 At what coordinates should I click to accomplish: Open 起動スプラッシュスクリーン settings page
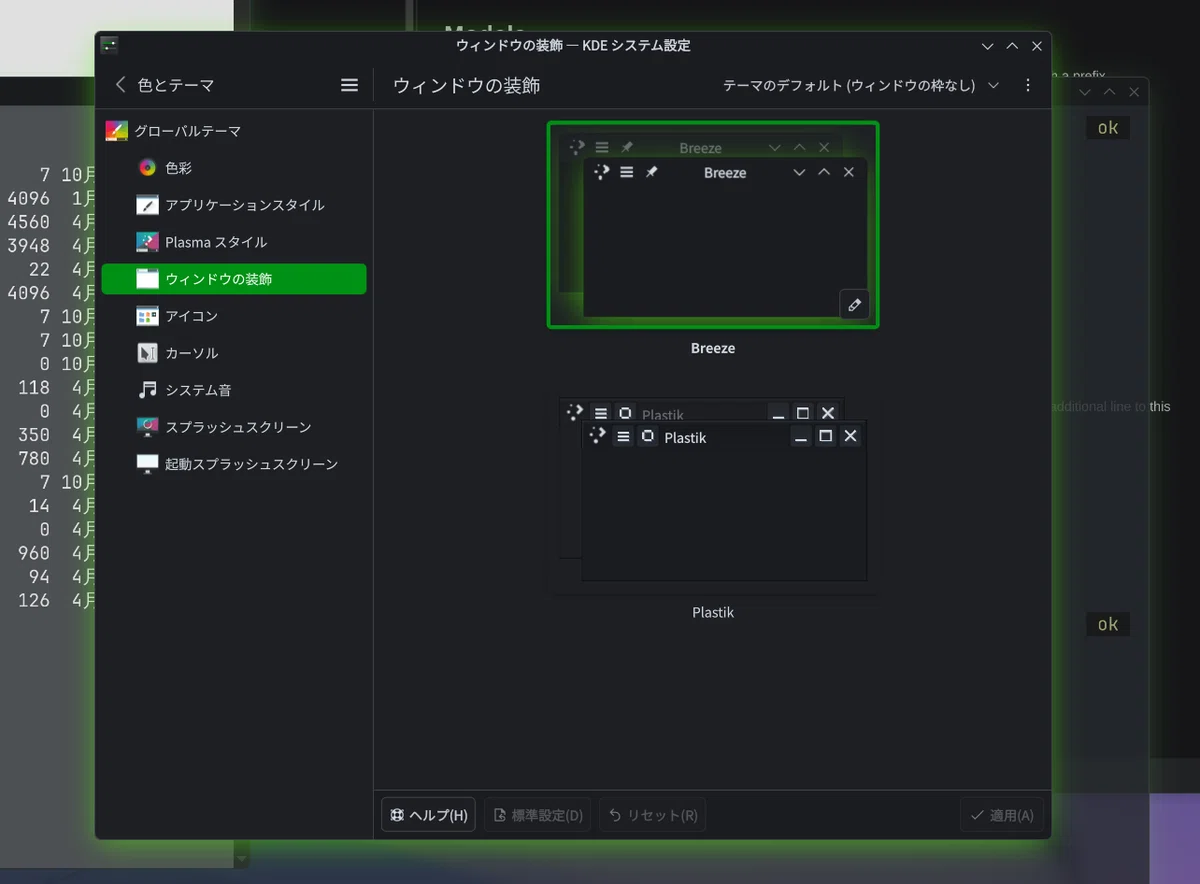click(234, 464)
